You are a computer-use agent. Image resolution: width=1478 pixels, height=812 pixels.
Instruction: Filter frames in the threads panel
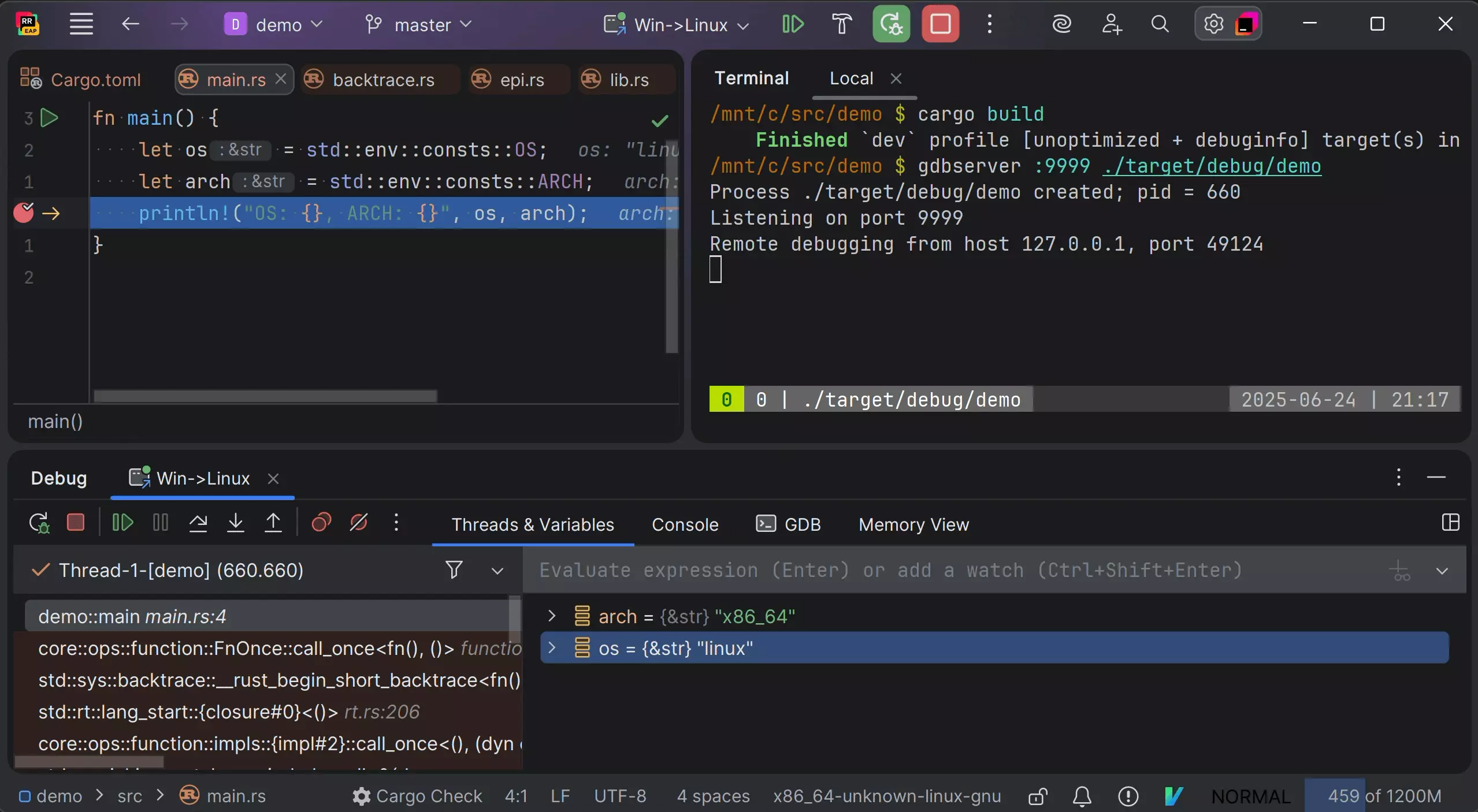click(x=453, y=570)
